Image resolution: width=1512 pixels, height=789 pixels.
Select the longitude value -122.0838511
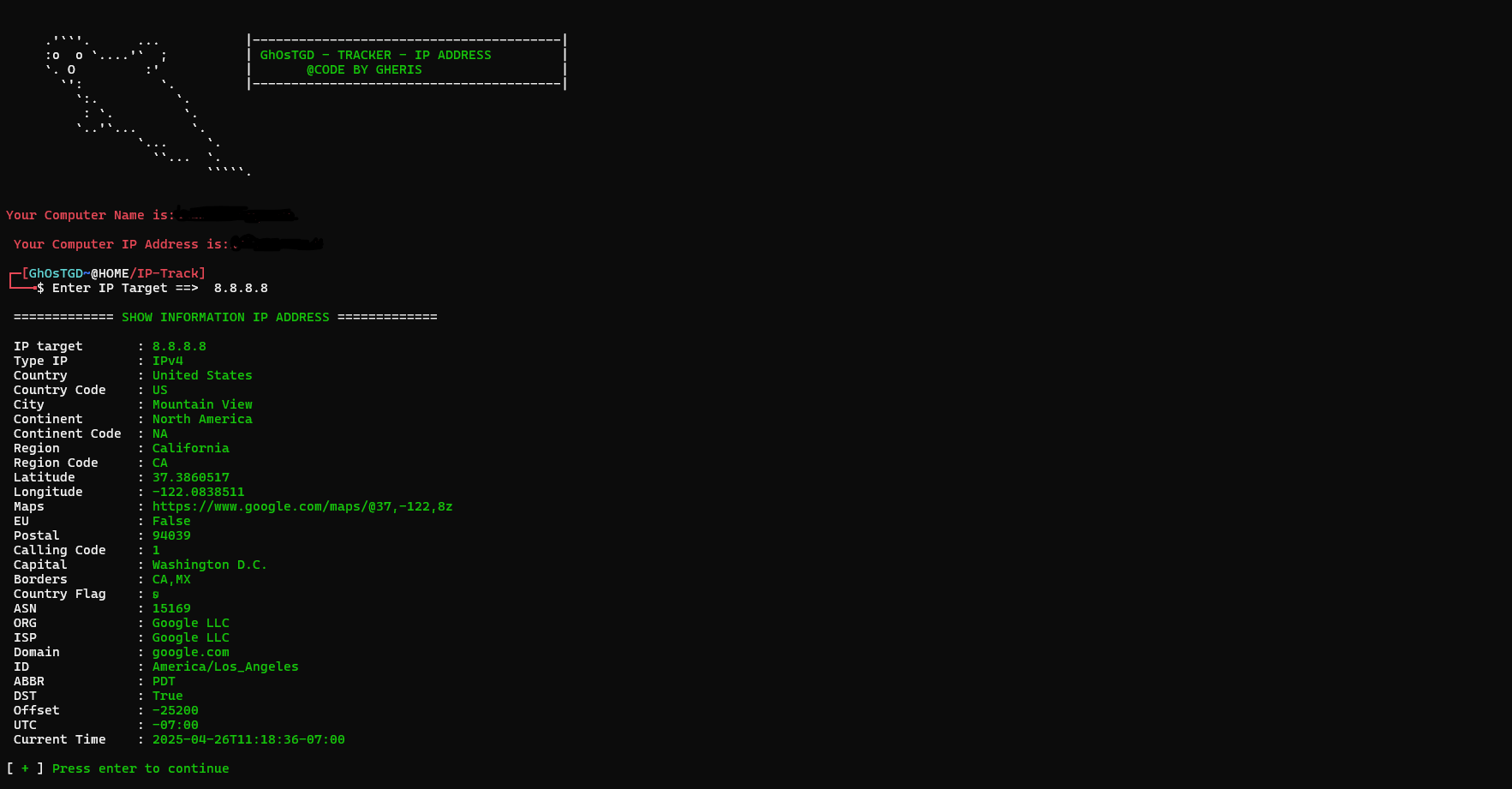(199, 492)
